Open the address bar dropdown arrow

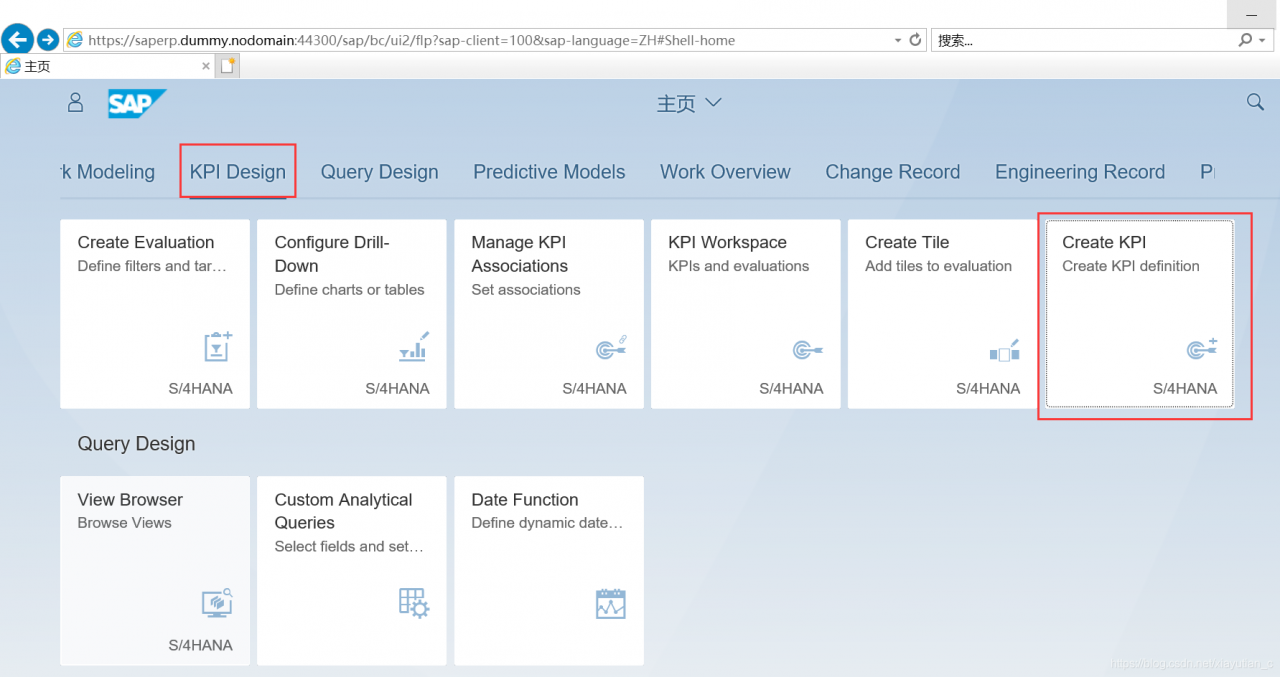coord(897,40)
